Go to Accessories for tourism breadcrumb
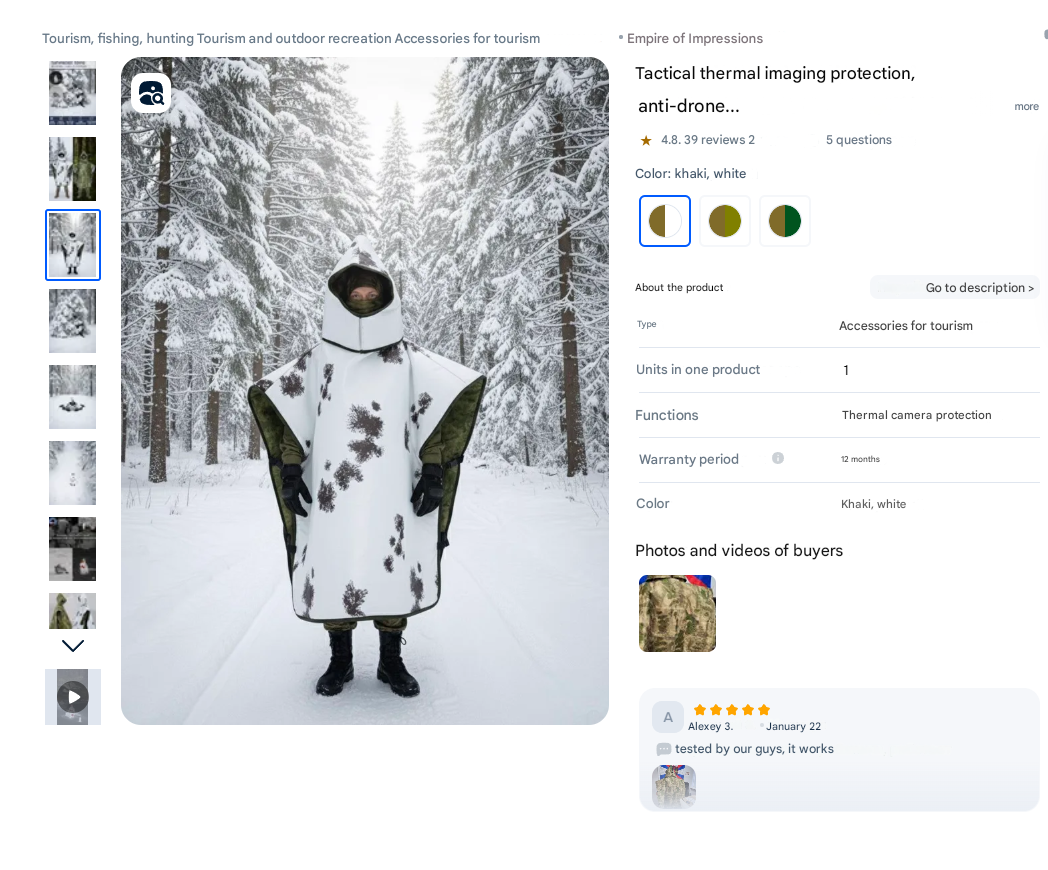 (467, 38)
